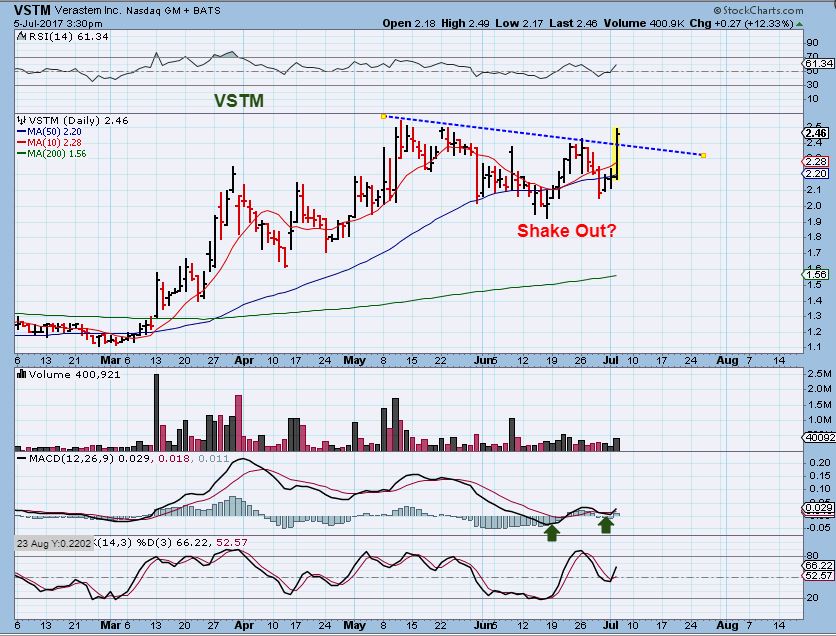Click the May label on price chart date axis
Image resolution: width=836 pixels, height=636 pixels.
[355, 360]
